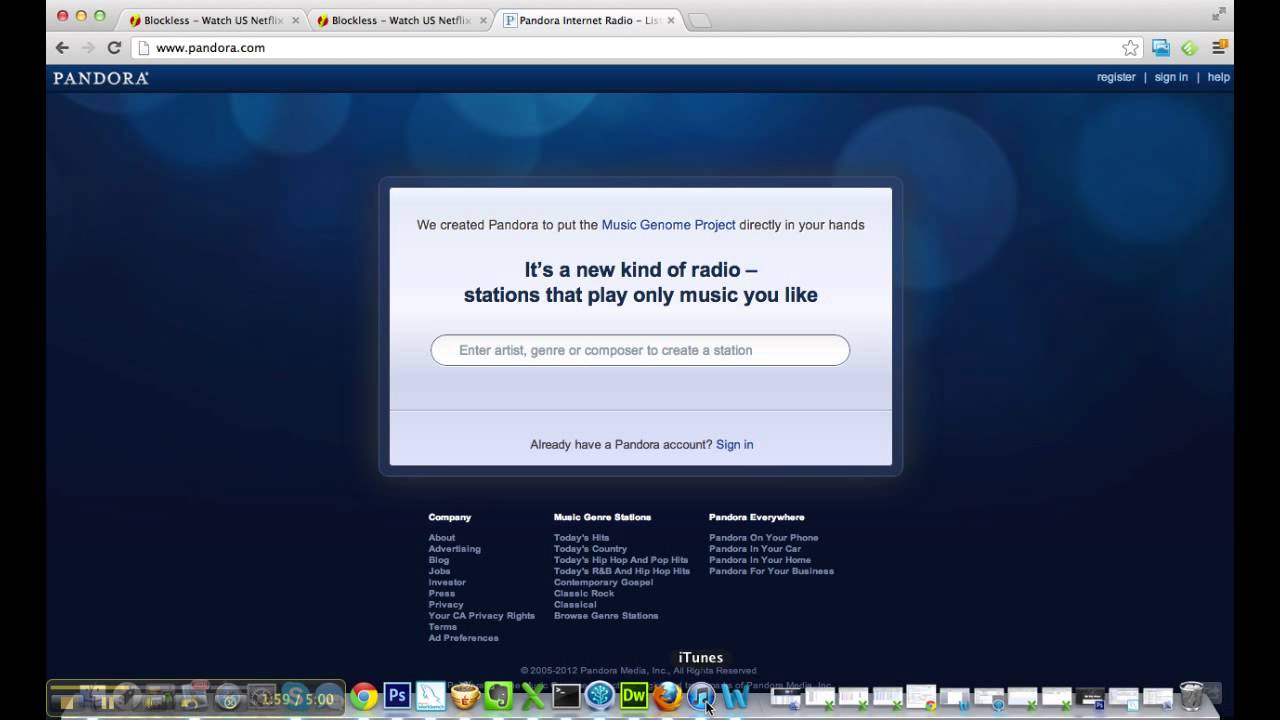The image size is (1280, 720).
Task: Open the Advertising footer link
Action: (x=455, y=549)
